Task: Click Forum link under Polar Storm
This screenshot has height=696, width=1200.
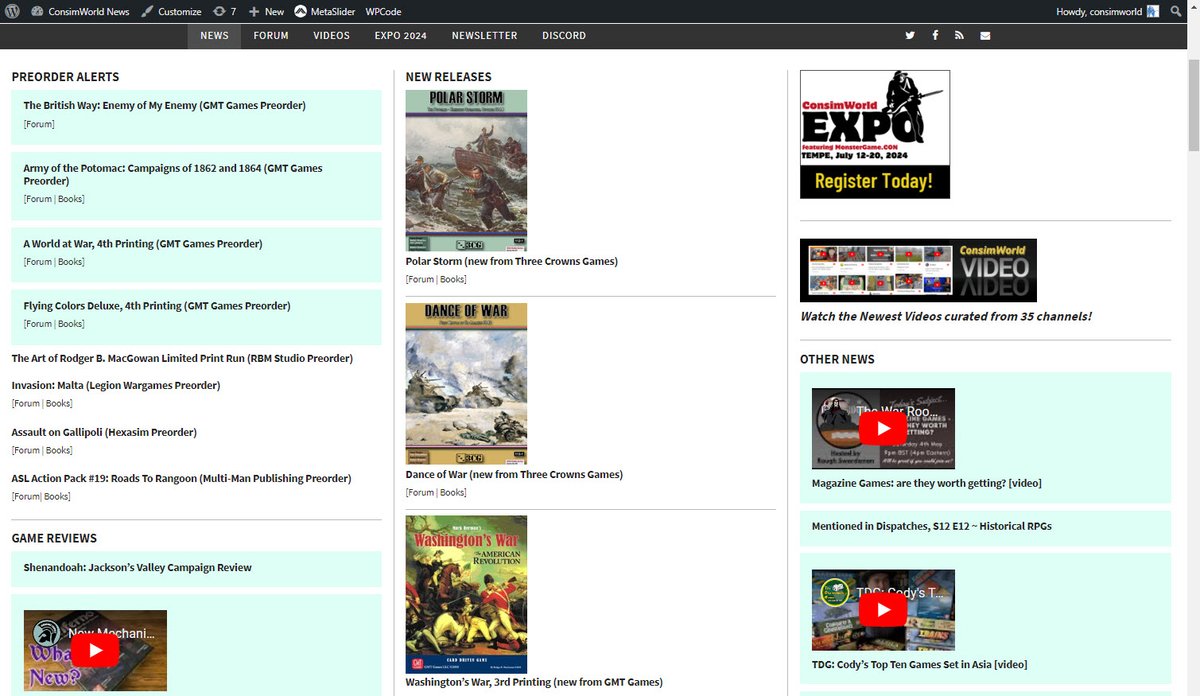Action: pyautogui.click(x=421, y=280)
